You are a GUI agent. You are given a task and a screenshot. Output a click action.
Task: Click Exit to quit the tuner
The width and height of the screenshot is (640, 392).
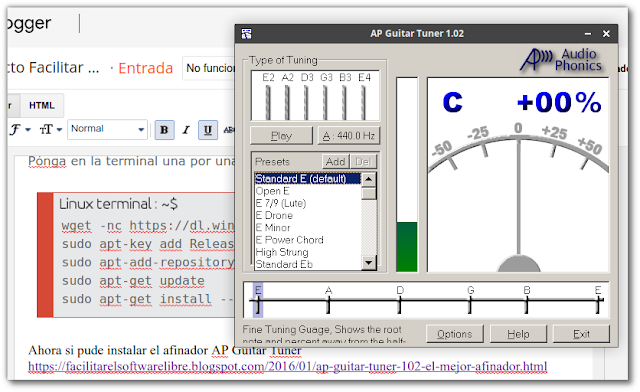point(581,334)
